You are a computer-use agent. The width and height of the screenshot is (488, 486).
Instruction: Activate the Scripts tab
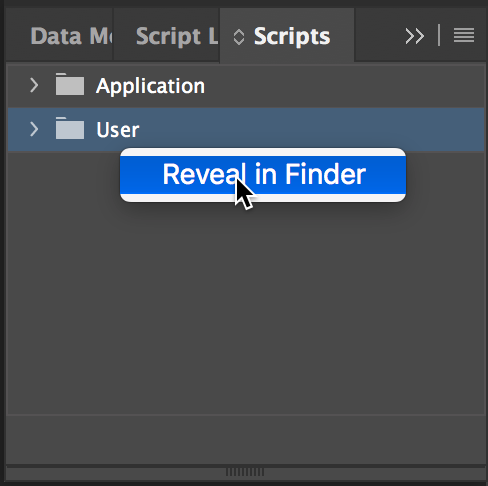tap(292, 36)
